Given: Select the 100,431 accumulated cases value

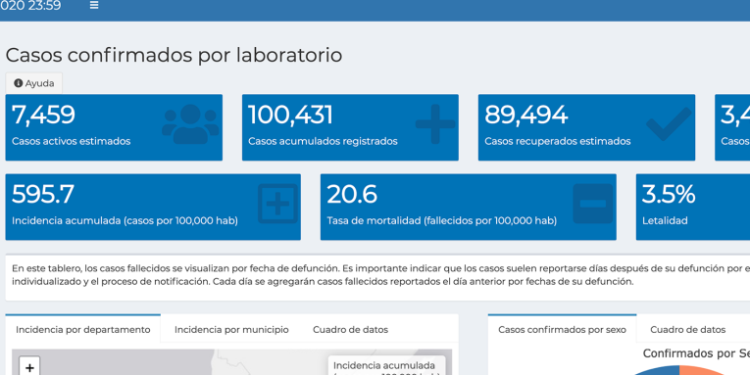Looking at the screenshot, I should [x=290, y=115].
